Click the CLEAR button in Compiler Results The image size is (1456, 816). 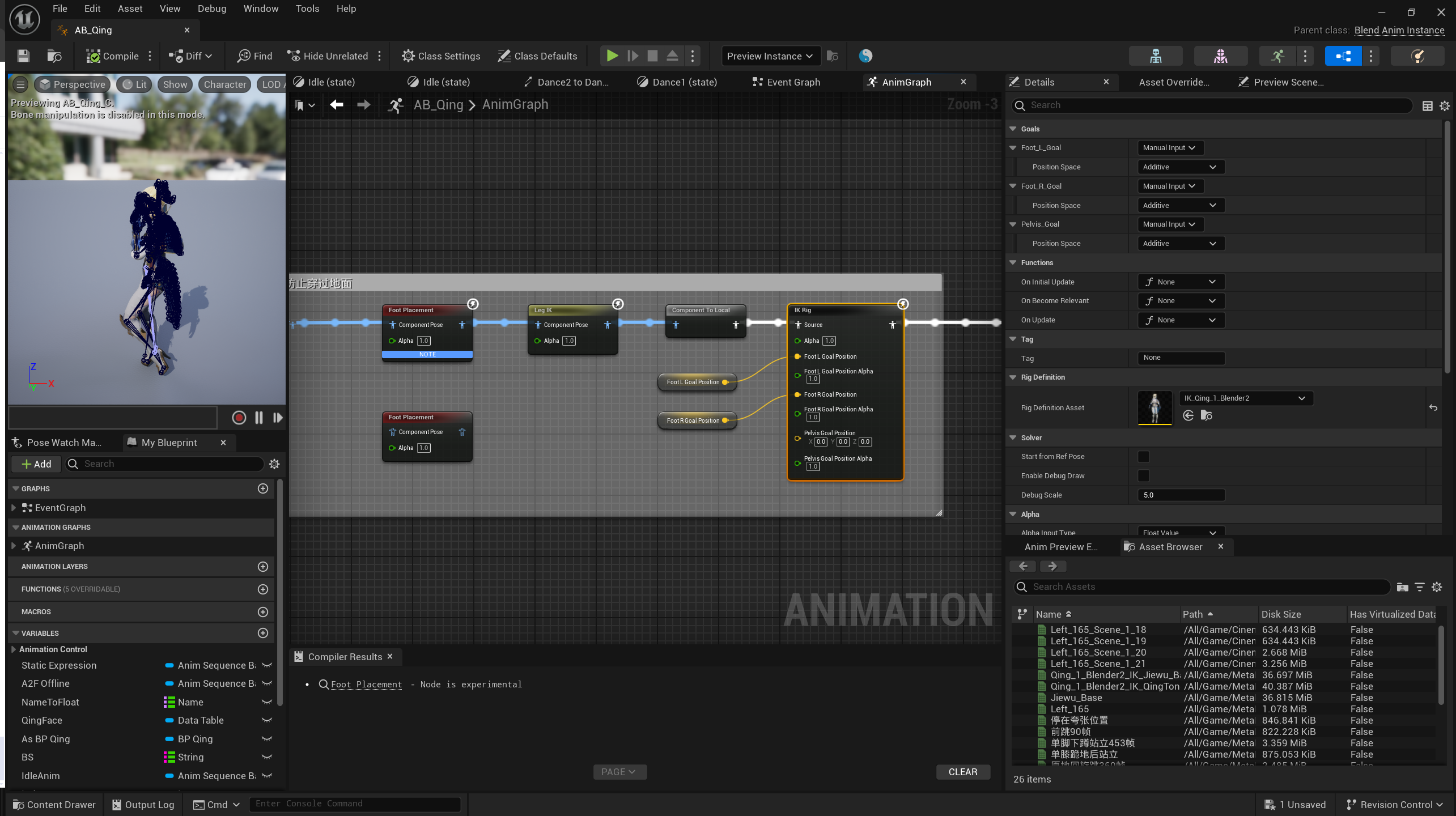[962, 772]
